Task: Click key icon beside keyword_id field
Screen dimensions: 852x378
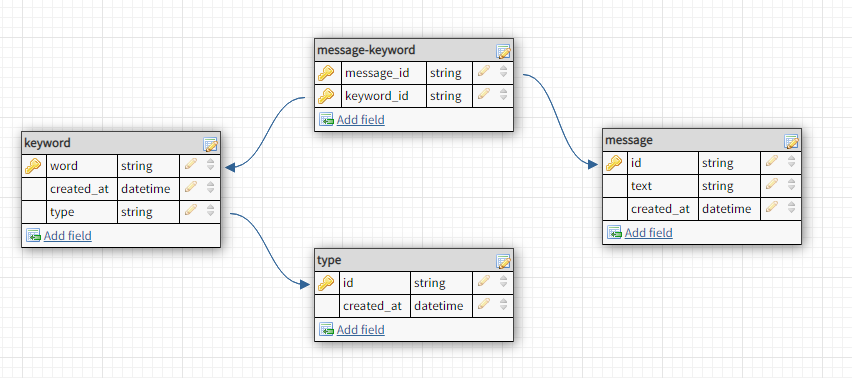Action: [x=326, y=96]
